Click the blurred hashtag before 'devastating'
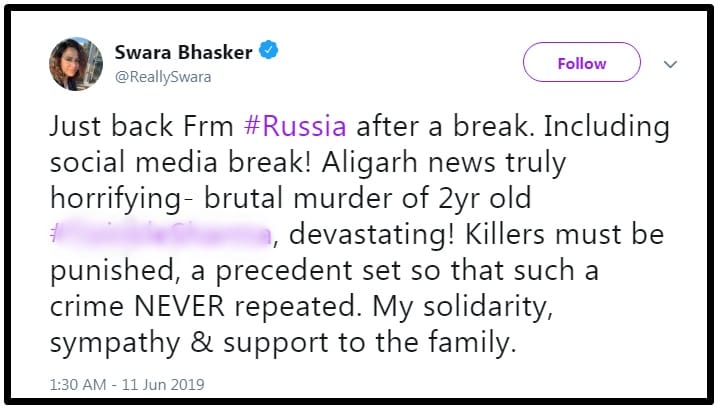The width and height of the screenshot is (718, 409). pos(160,234)
